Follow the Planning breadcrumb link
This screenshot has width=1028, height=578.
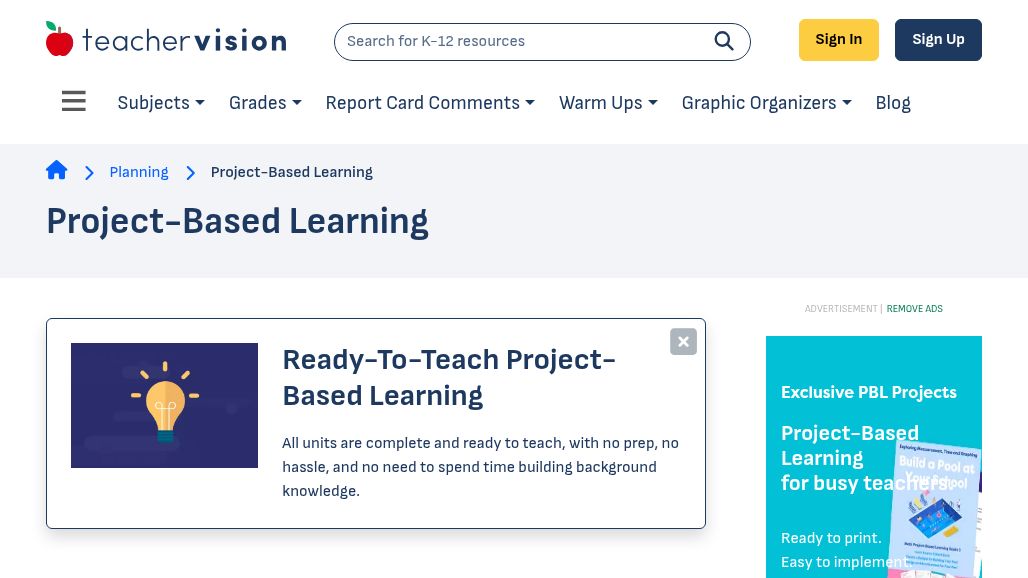pyautogui.click(x=139, y=172)
